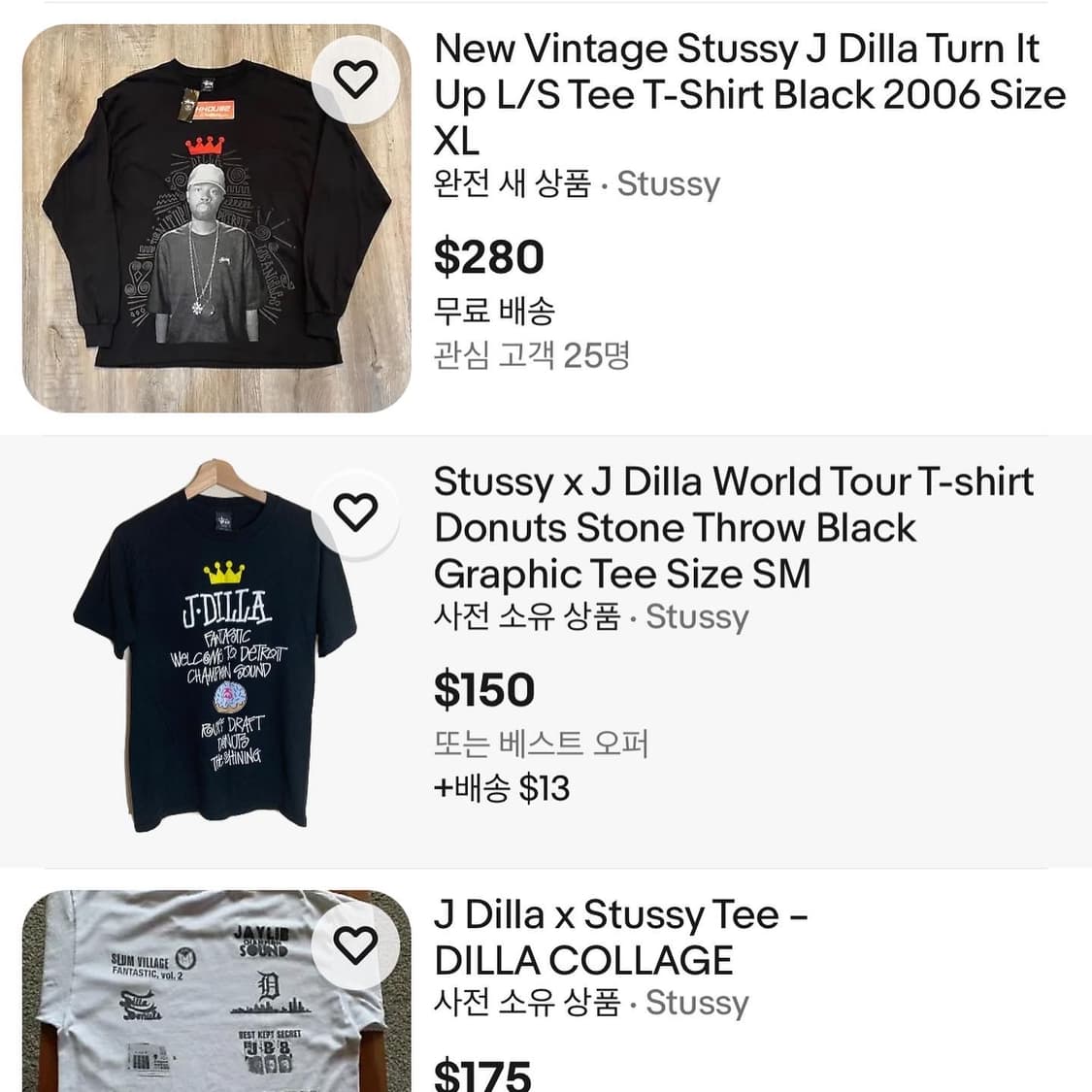Click the 관심 고객 25명 watchers text
Viewport: 1092px width, 1092px height.
(x=532, y=355)
